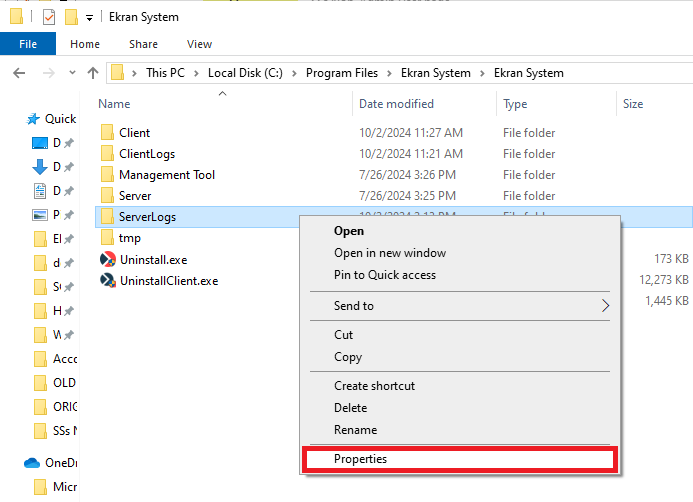
Task: Open the View ribbon tab
Action: click(199, 44)
